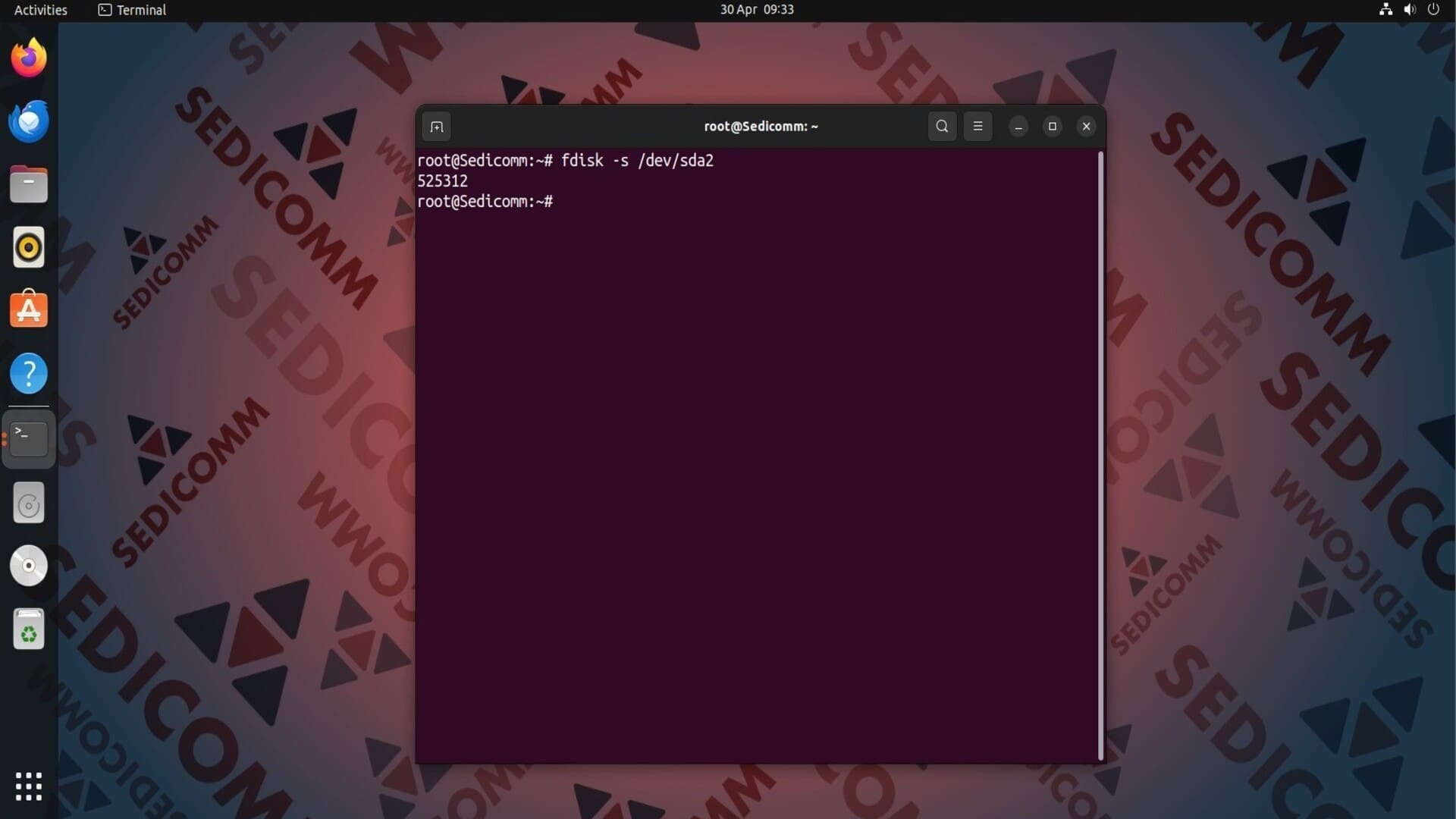Open the Help application
The image size is (1456, 819).
tap(29, 373)
